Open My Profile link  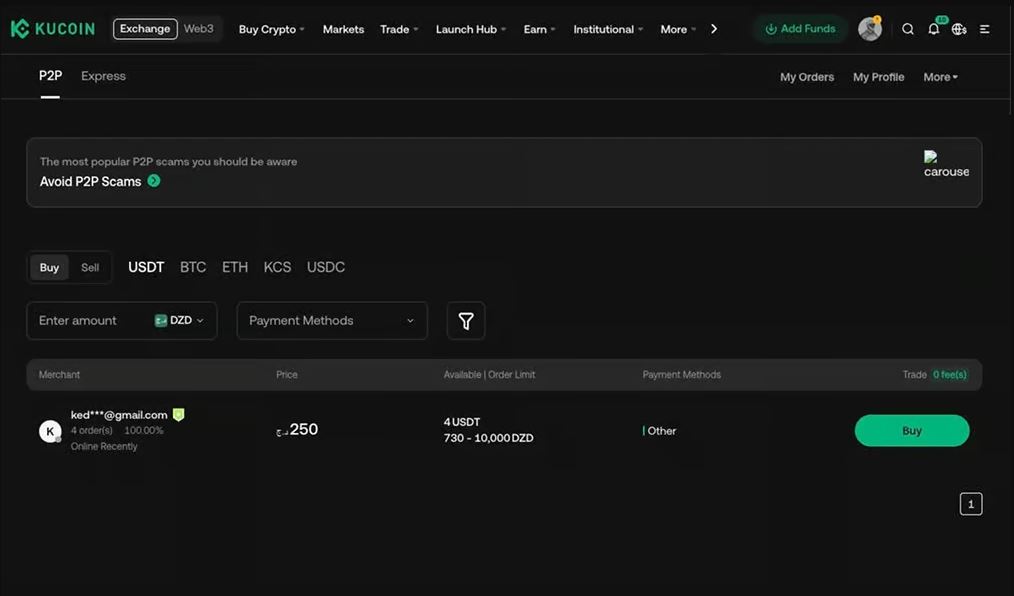pos(878,77)
